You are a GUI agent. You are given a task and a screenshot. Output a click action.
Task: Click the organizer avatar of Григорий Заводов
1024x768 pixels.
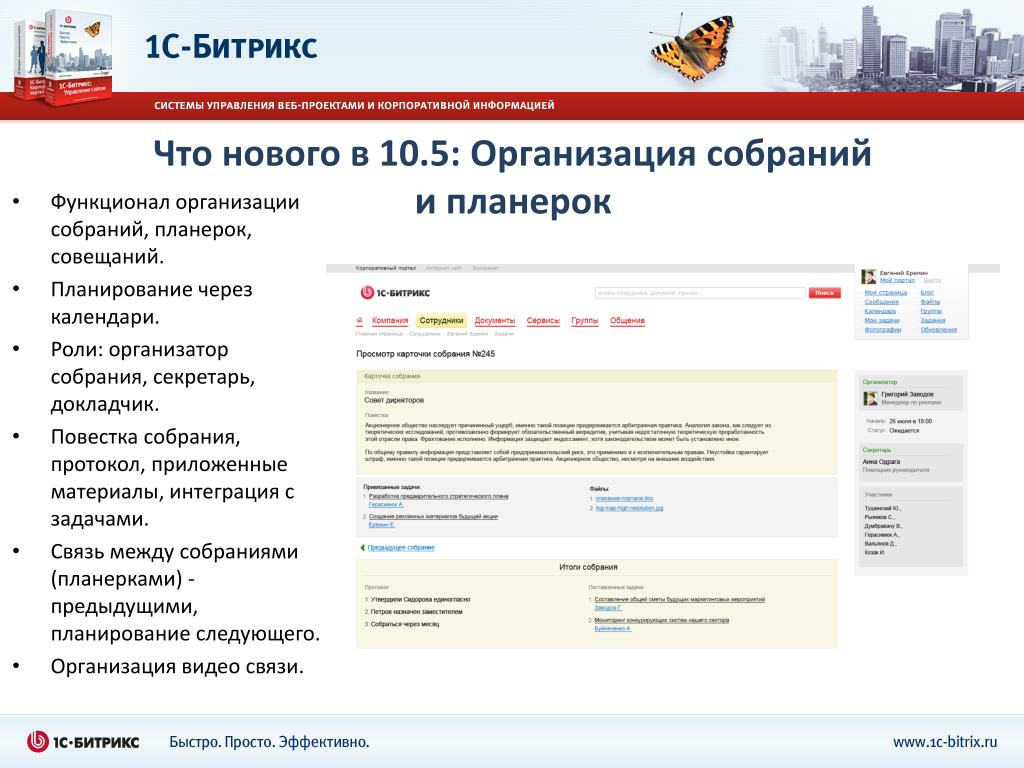(871, 398)
